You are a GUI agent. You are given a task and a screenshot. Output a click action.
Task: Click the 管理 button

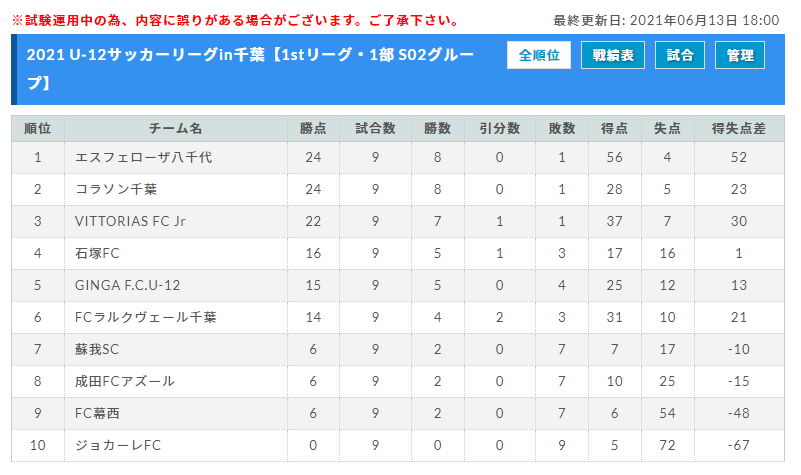tap(739, 55)
